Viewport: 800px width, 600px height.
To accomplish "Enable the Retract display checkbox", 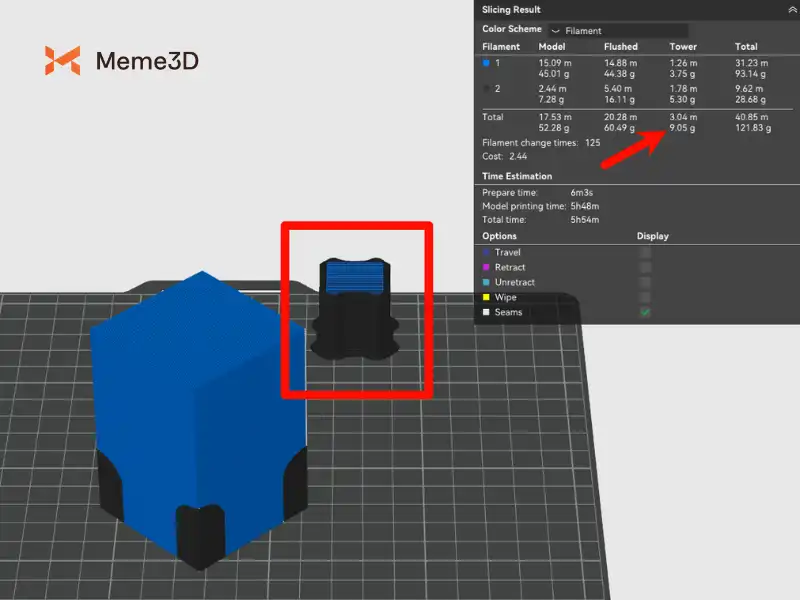I will coord(645,268).
